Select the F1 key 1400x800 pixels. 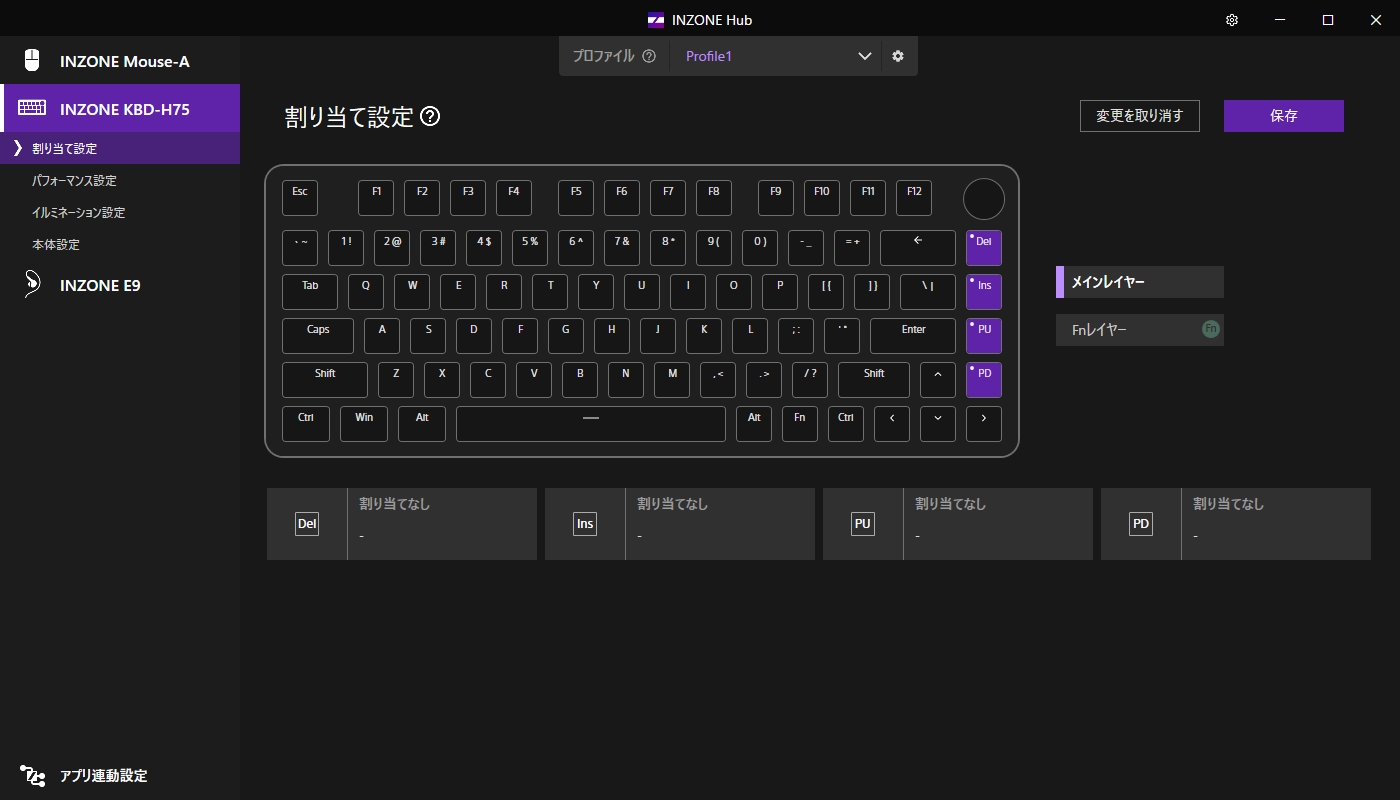click(x=376, y=198)
